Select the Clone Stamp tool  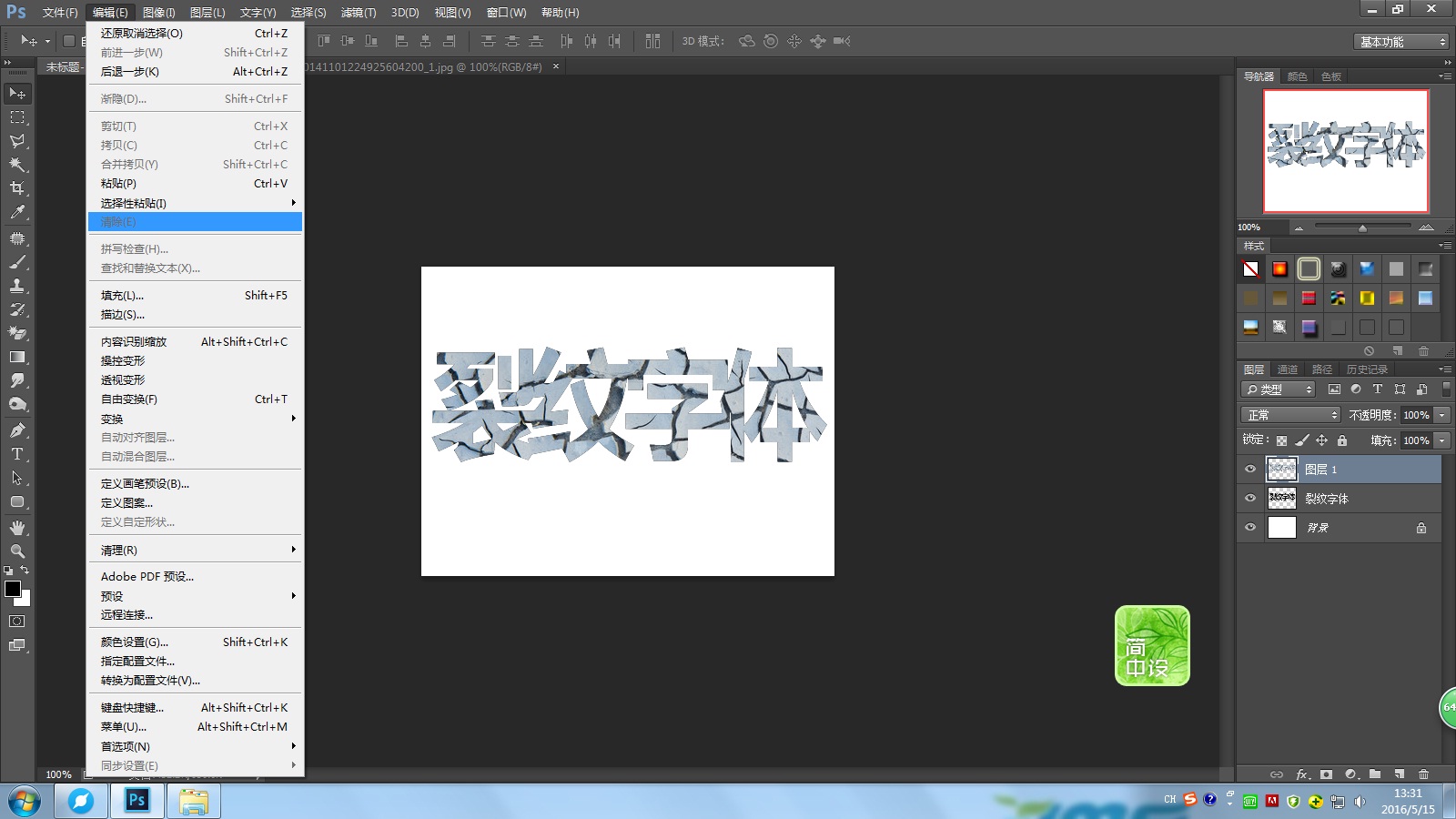17,286
